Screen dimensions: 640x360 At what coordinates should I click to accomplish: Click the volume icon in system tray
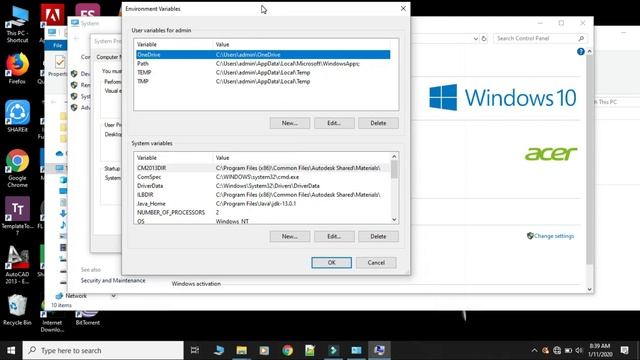click(x=579, y=350)
